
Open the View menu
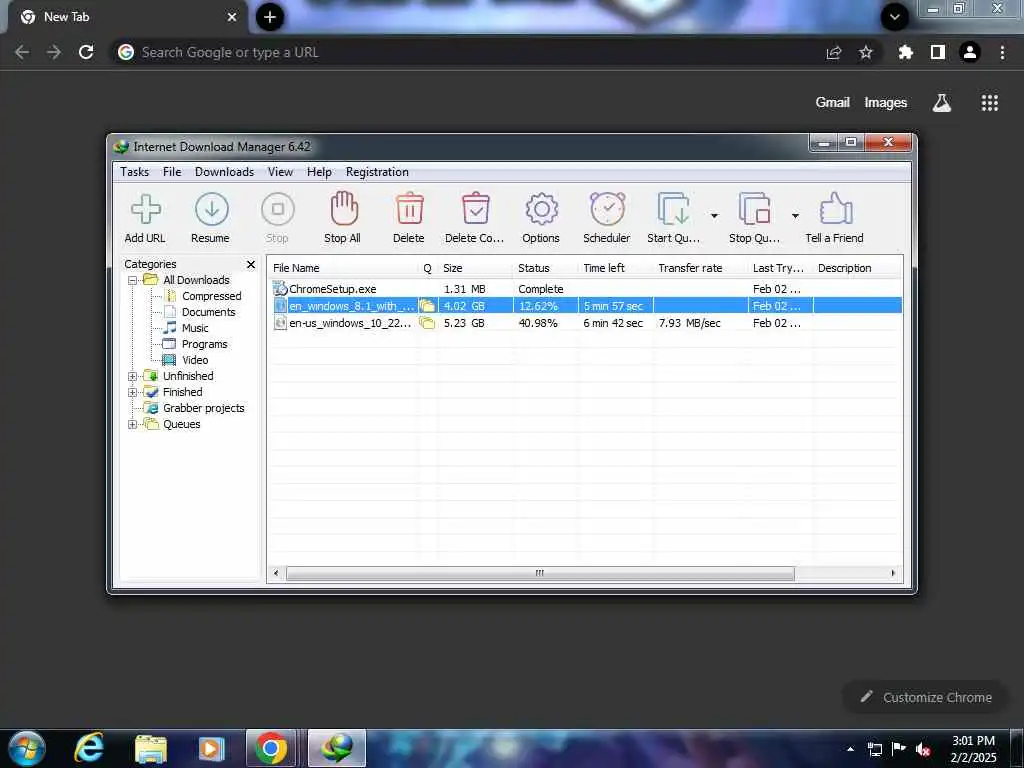tap(280, 172)
